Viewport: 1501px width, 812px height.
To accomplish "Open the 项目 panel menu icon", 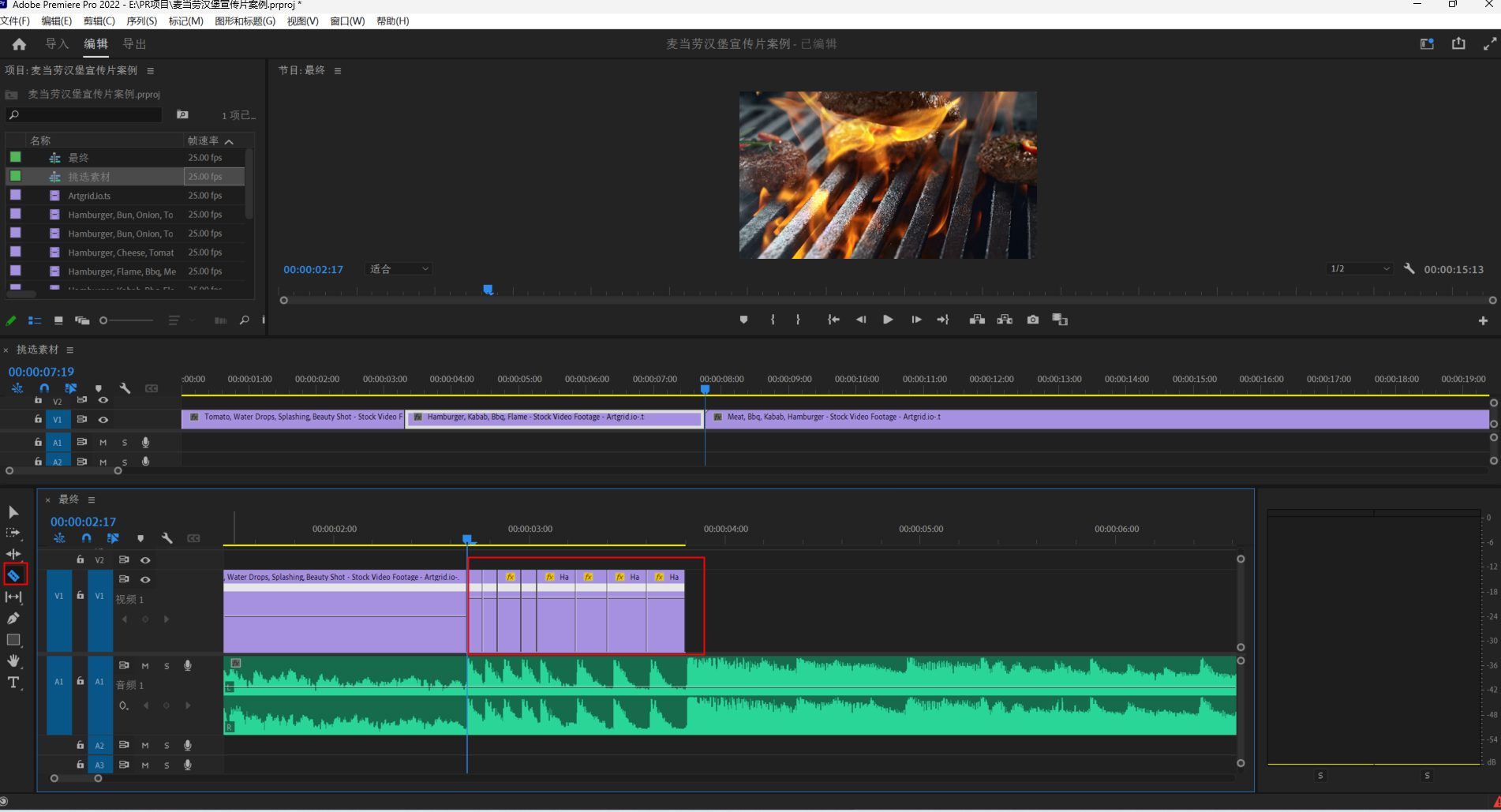I will point(150,71).
